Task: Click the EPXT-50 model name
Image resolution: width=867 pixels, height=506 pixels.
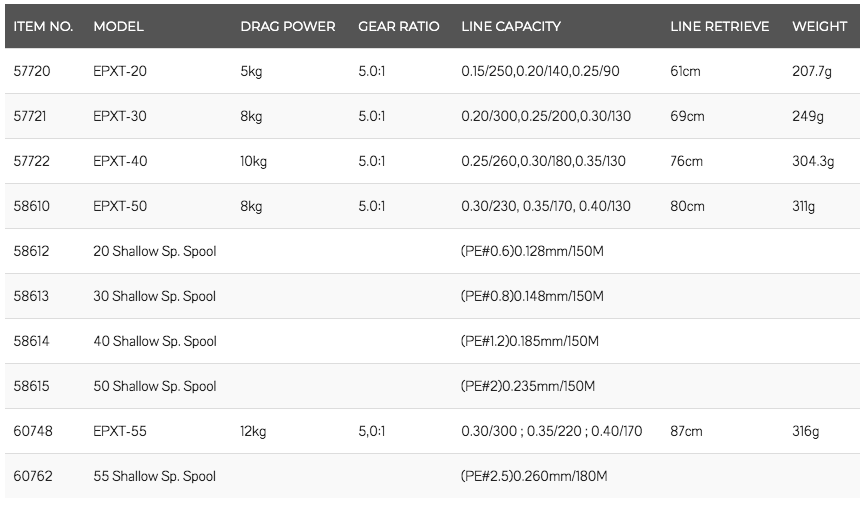Action: (120, 206)
